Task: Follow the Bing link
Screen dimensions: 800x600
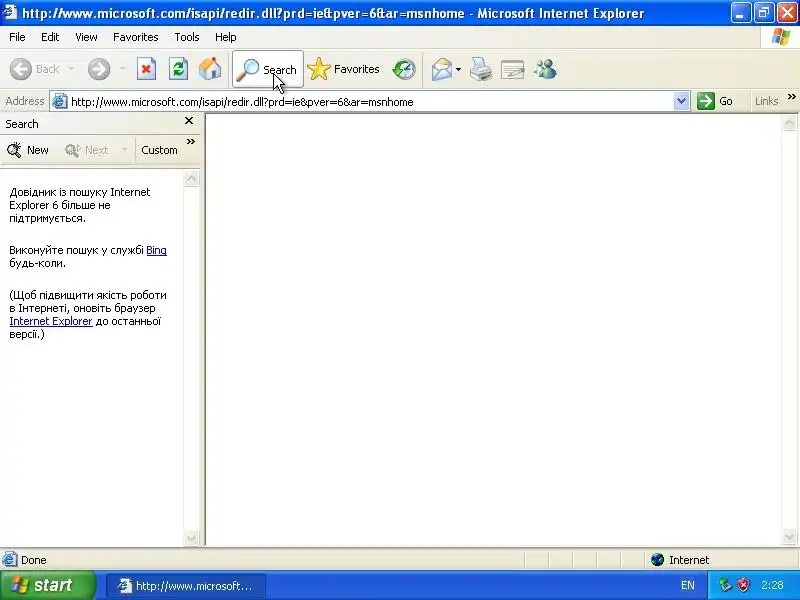Action: point(156,251)
